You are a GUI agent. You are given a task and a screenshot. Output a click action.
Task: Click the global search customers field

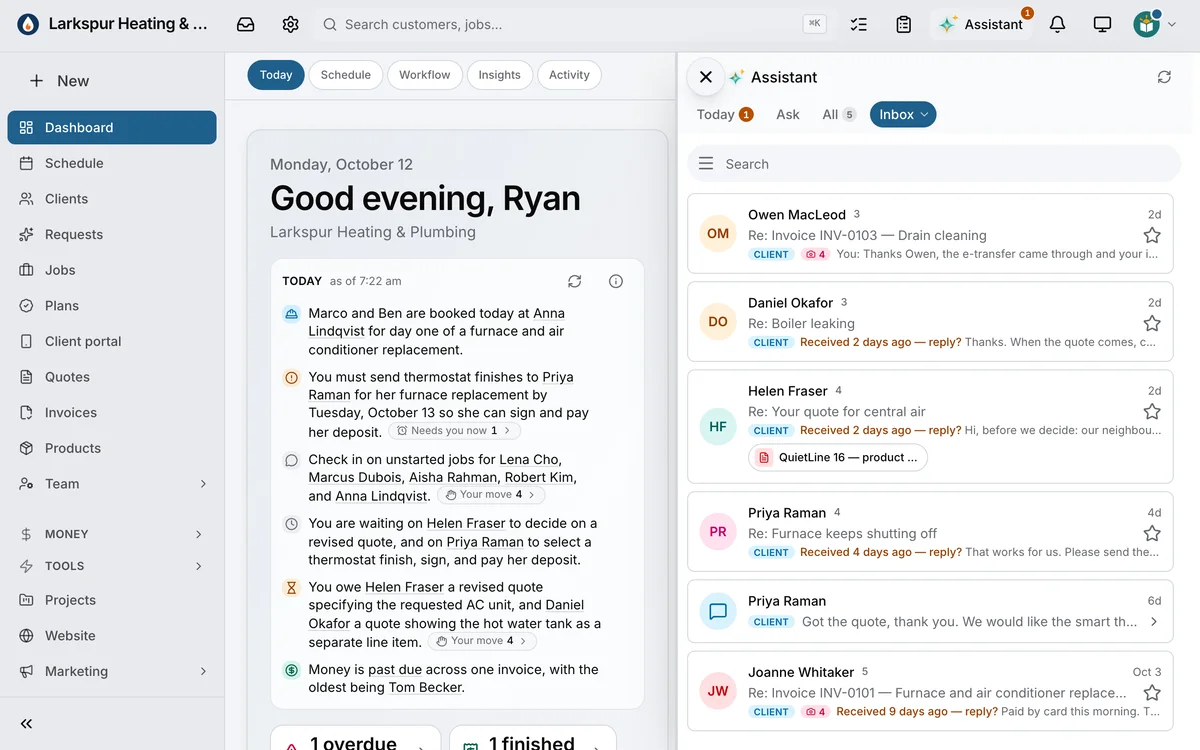coord(575,24)
